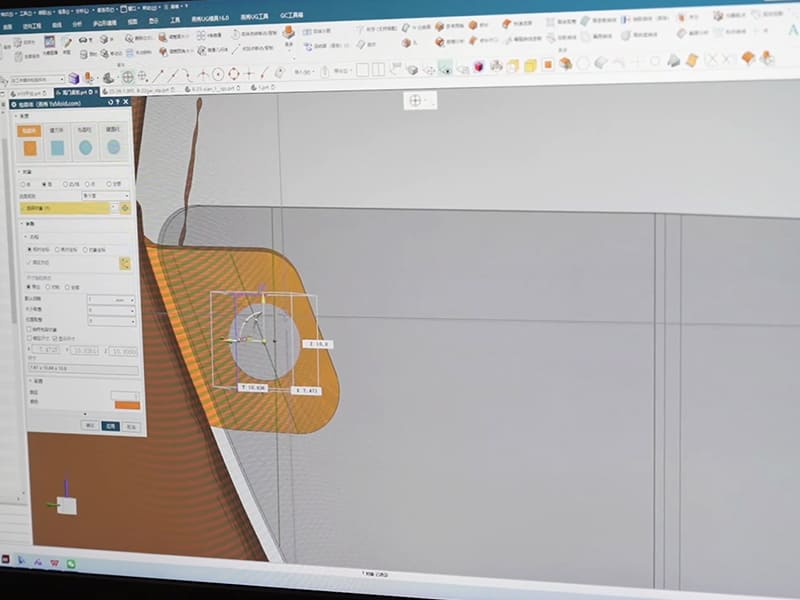Select the second radio option in object section
This screenshot has height=600, width=800.
pyautogui.click(x=44, y=184)
